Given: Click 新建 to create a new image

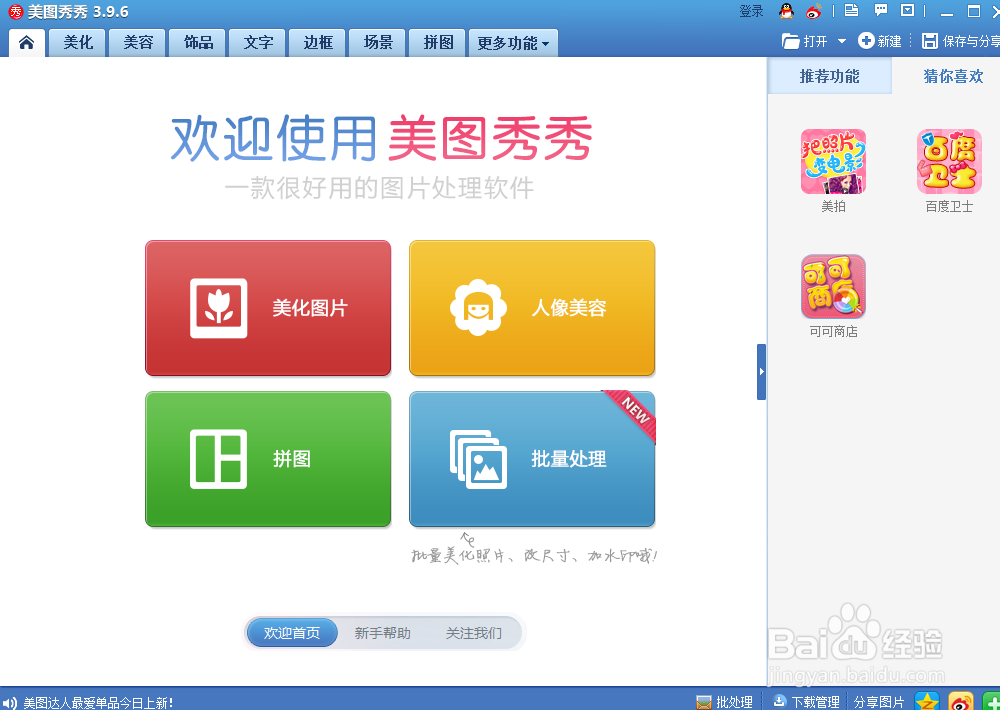Looking at the screenshot, I should point(879,41).
